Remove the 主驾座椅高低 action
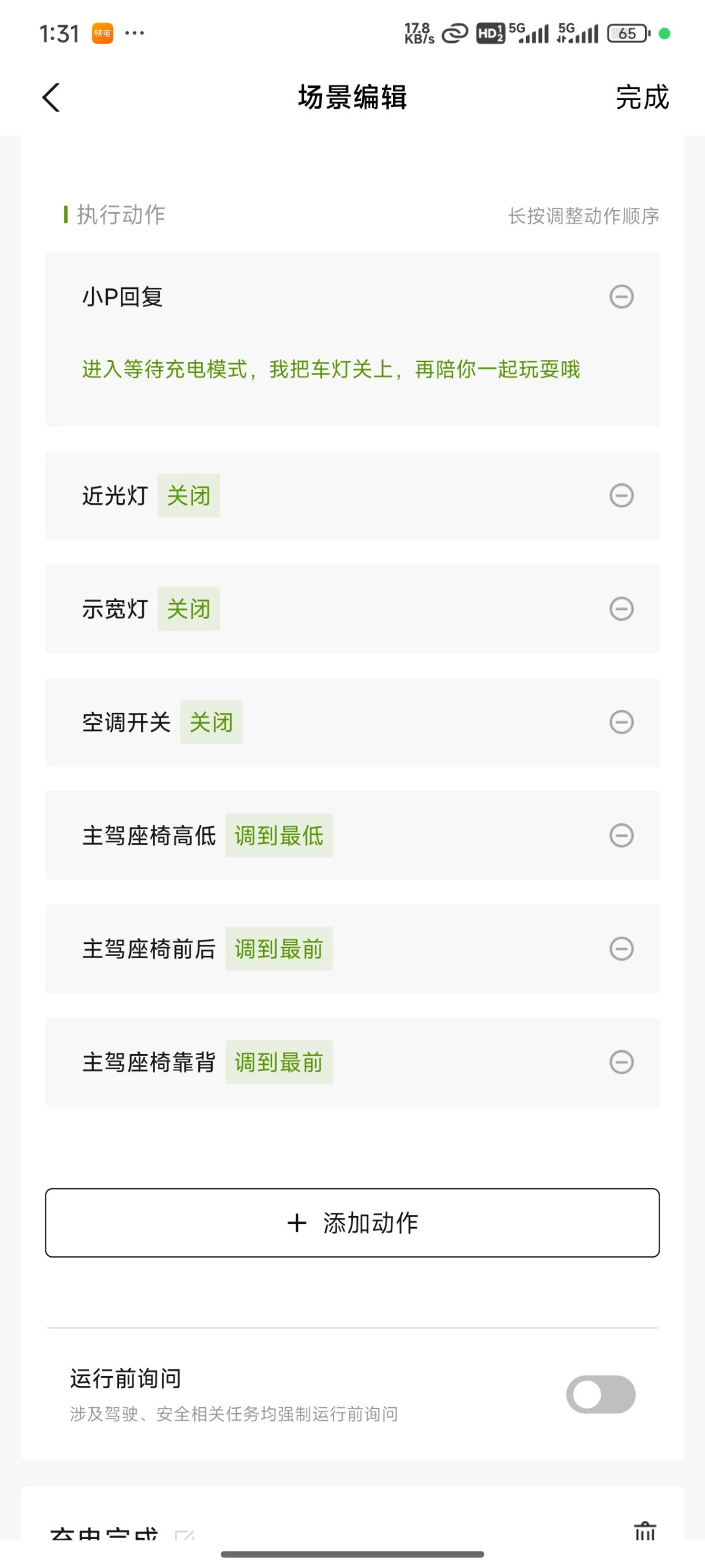 (x=621, y=835)
